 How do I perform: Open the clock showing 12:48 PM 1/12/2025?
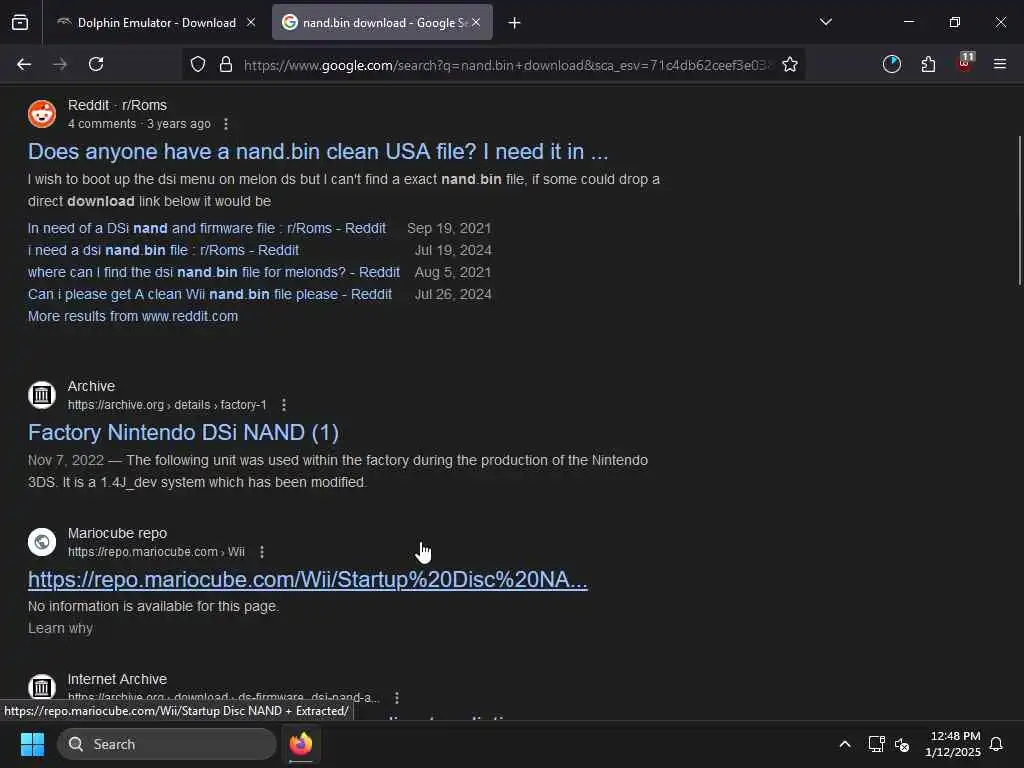click(953, 744)
